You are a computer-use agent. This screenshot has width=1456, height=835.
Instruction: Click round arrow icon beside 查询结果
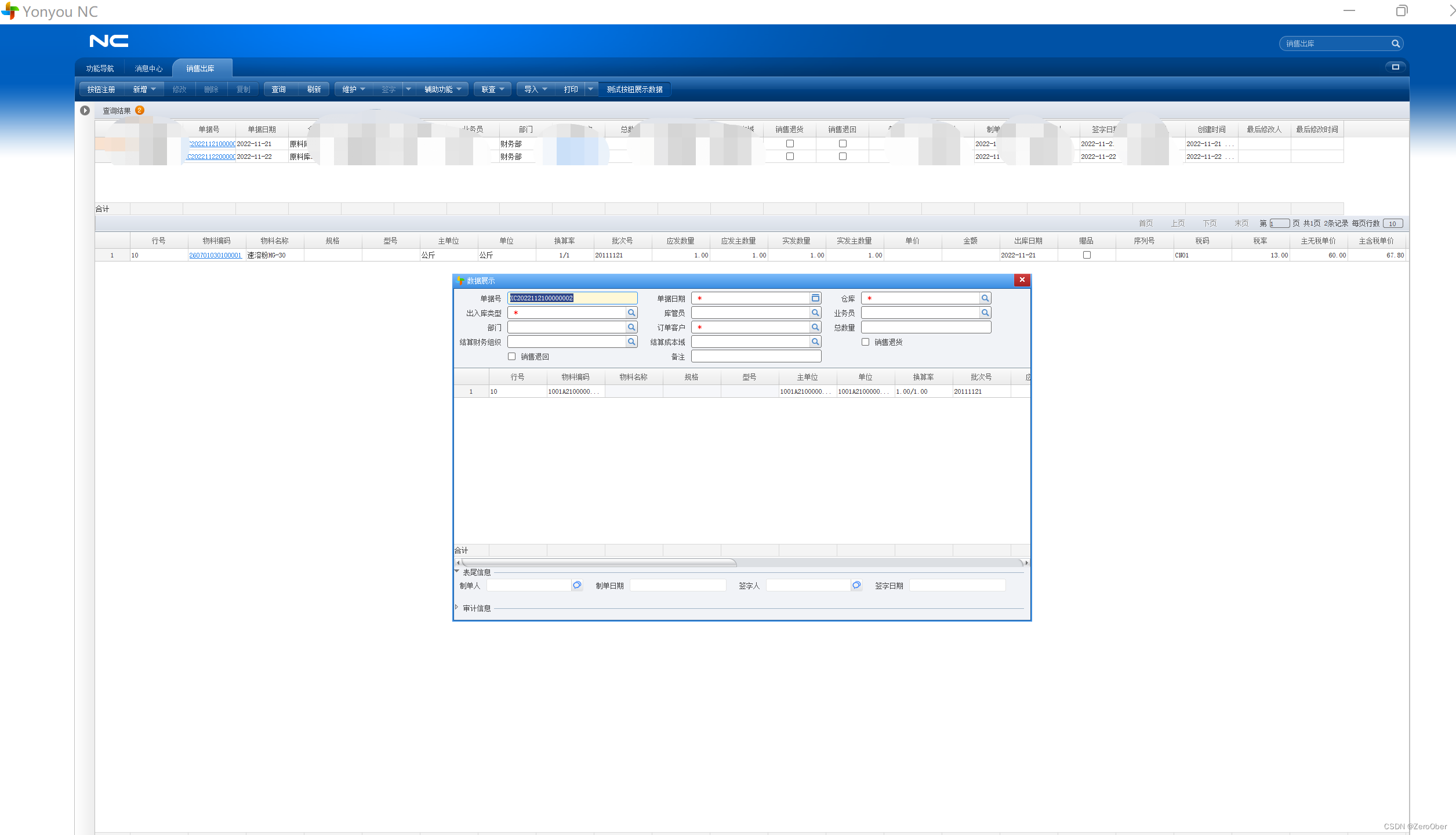pyautogui.click(x=85, y=110)
